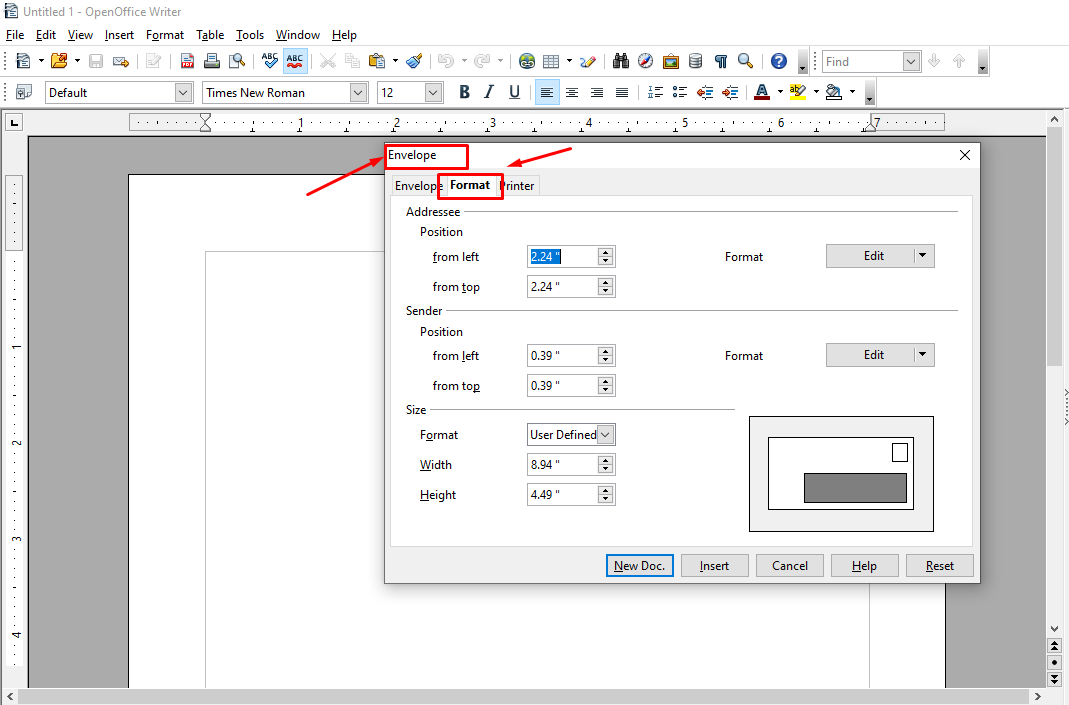Click the Width input field
The height and width of the screenshot is (705, 1069).
[x=562, y=465]
